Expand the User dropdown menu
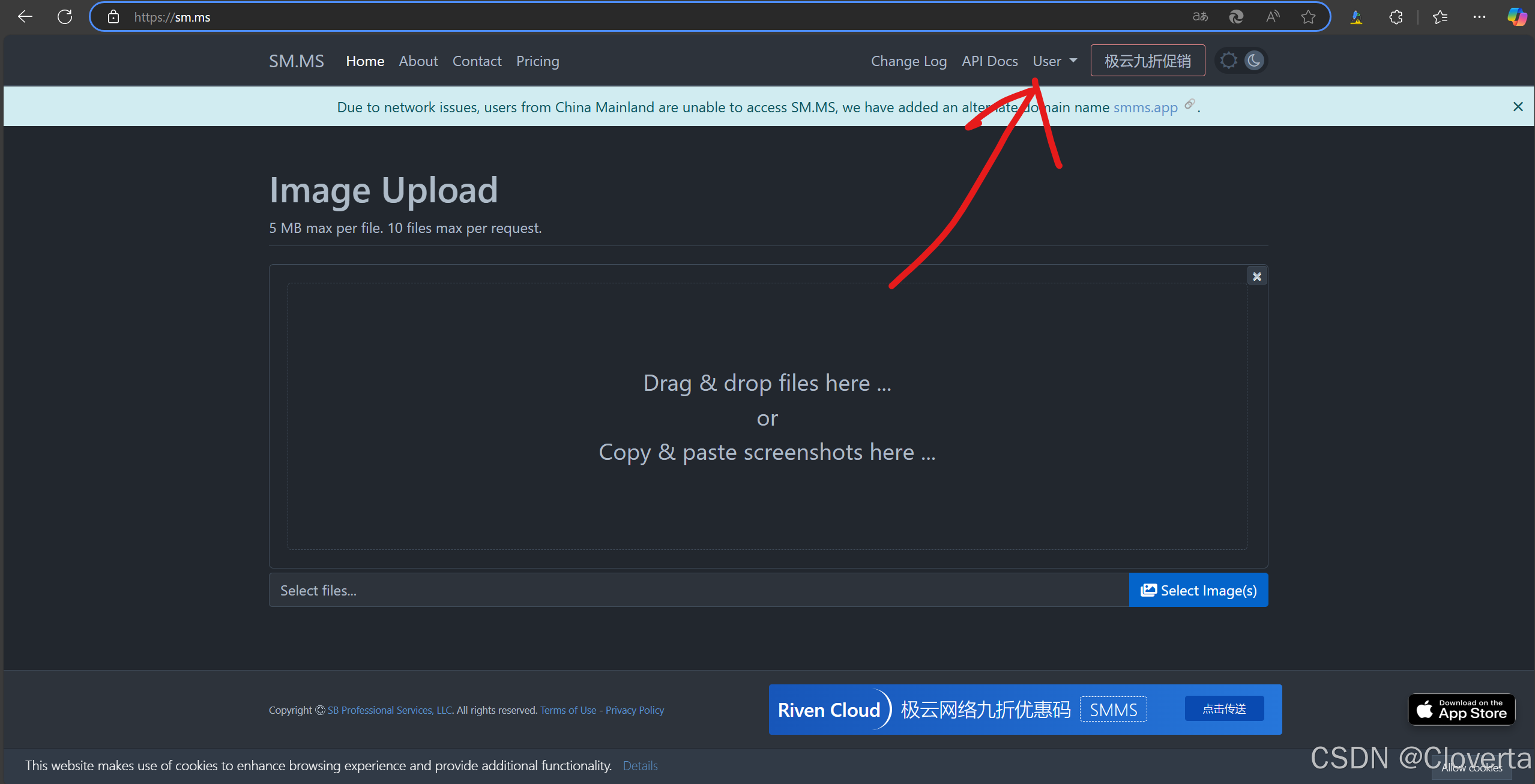Viewport: 1535px width, 784px height. (1054, 61)
